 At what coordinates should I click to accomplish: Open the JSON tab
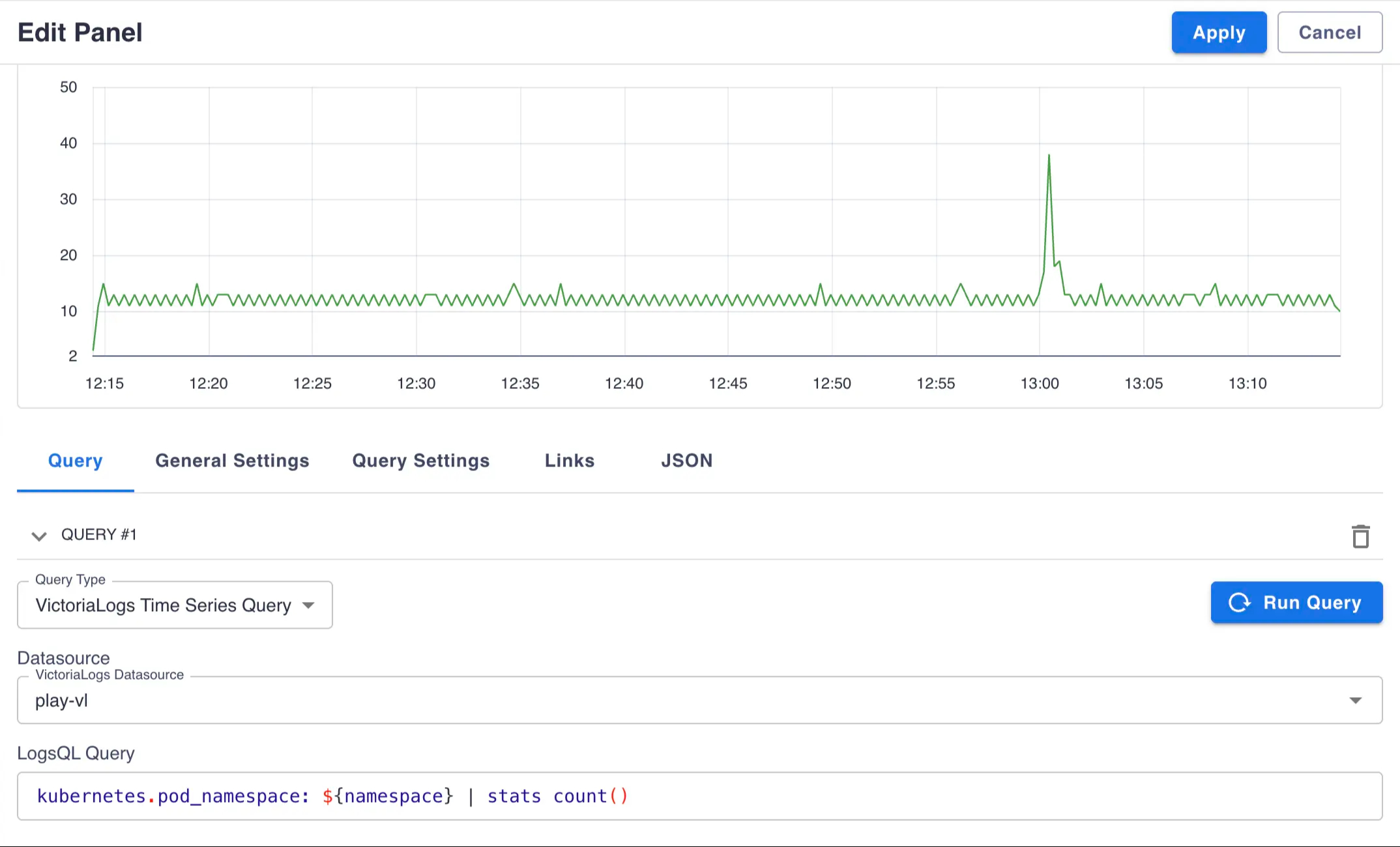(x=686, y=461)
